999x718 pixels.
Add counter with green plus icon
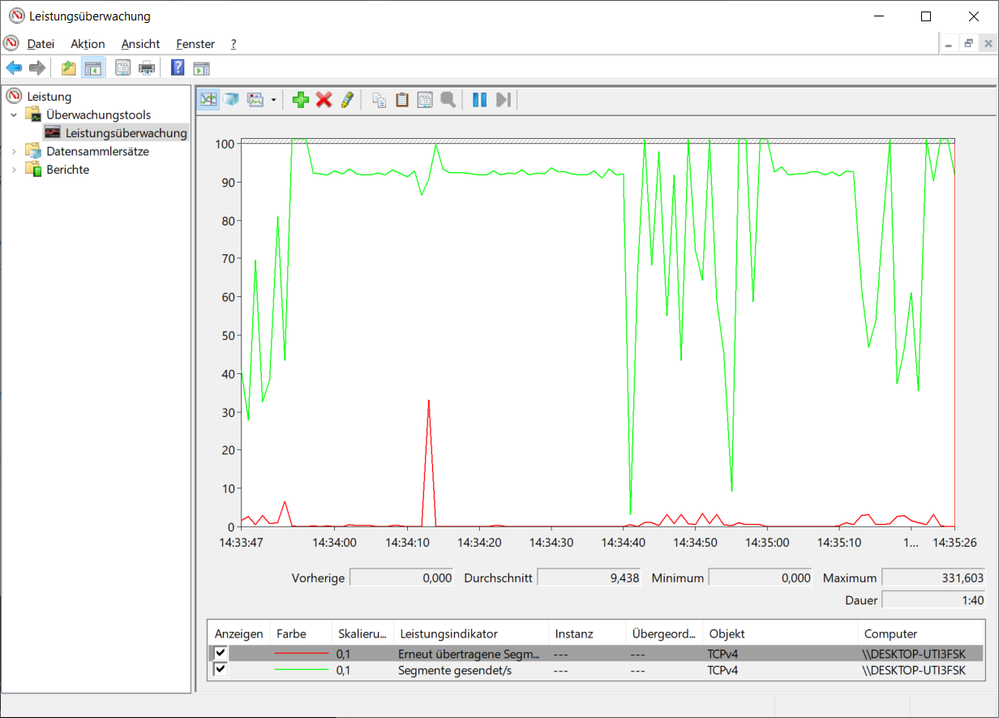[x=301, y=99]
